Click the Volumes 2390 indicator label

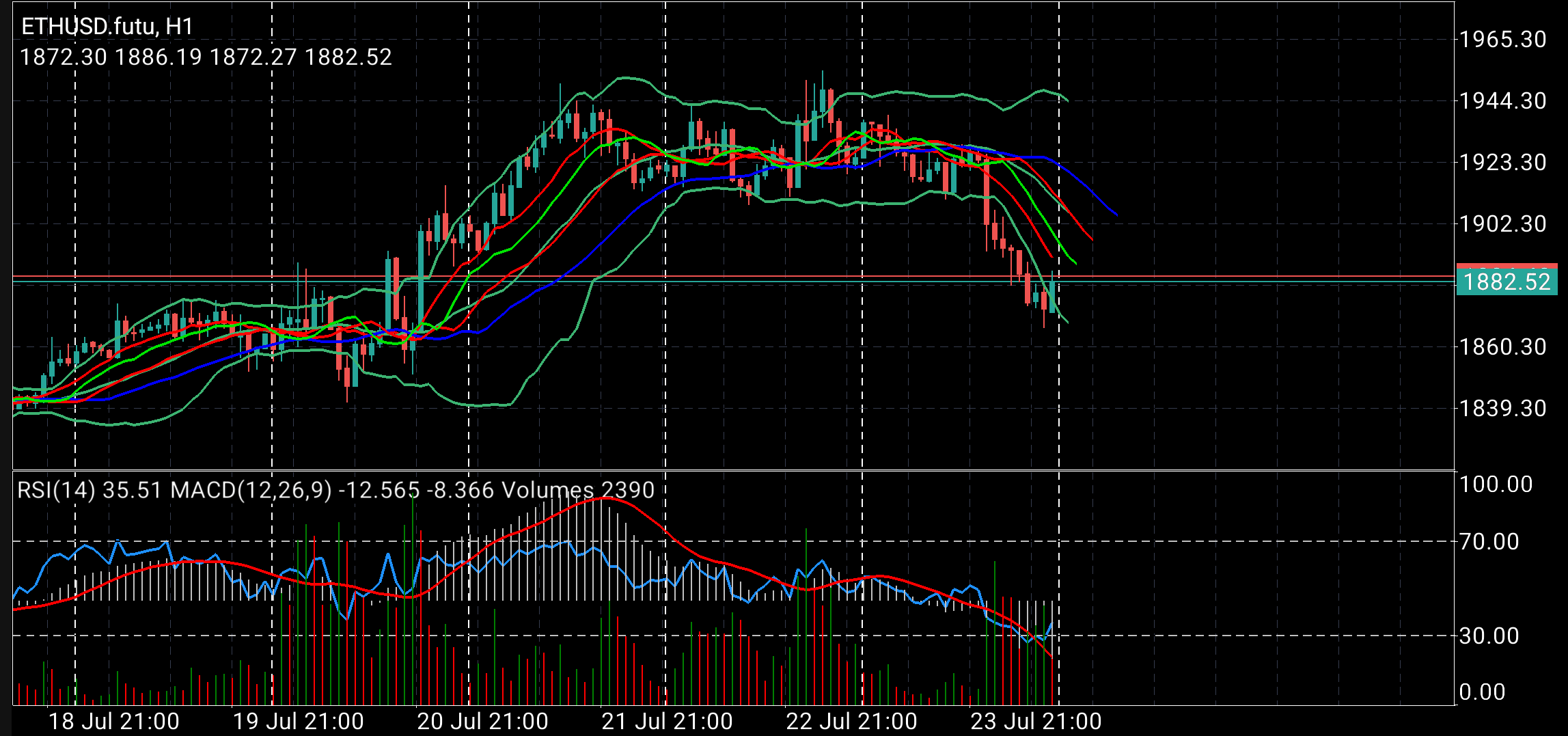pos(578,490)
